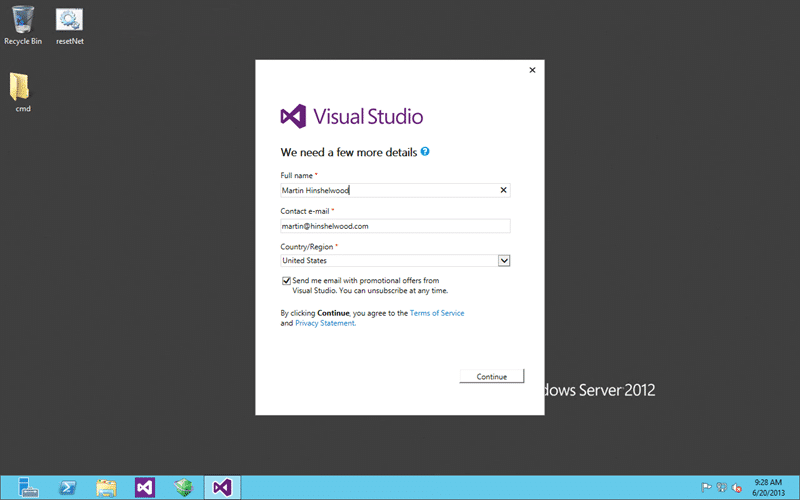800x500 pixels.
Task: Open Server Manager from the taskbar
Action: (x=28, y=488)
